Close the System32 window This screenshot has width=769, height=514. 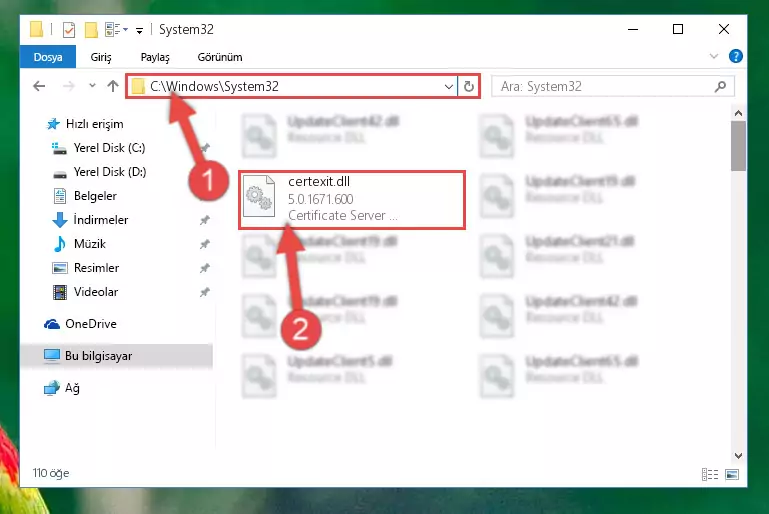coord(723,29)
